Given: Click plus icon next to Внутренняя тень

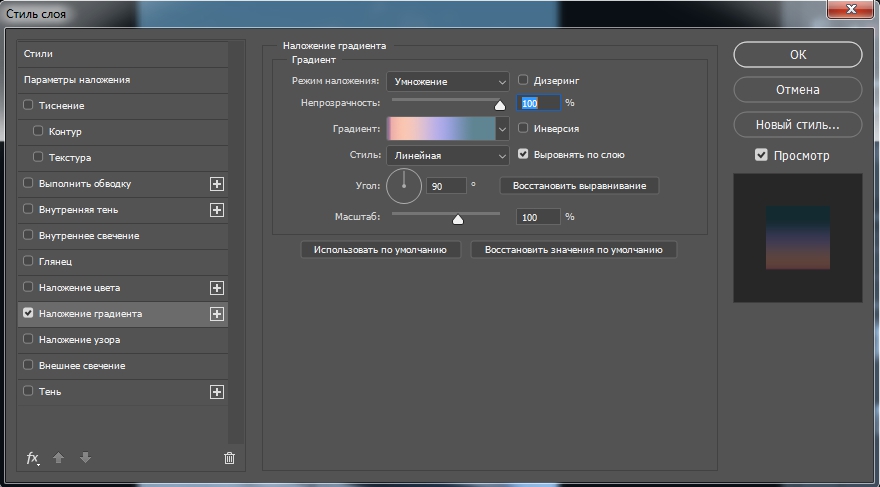Looking at the screenshot, I should click(216, 210).
